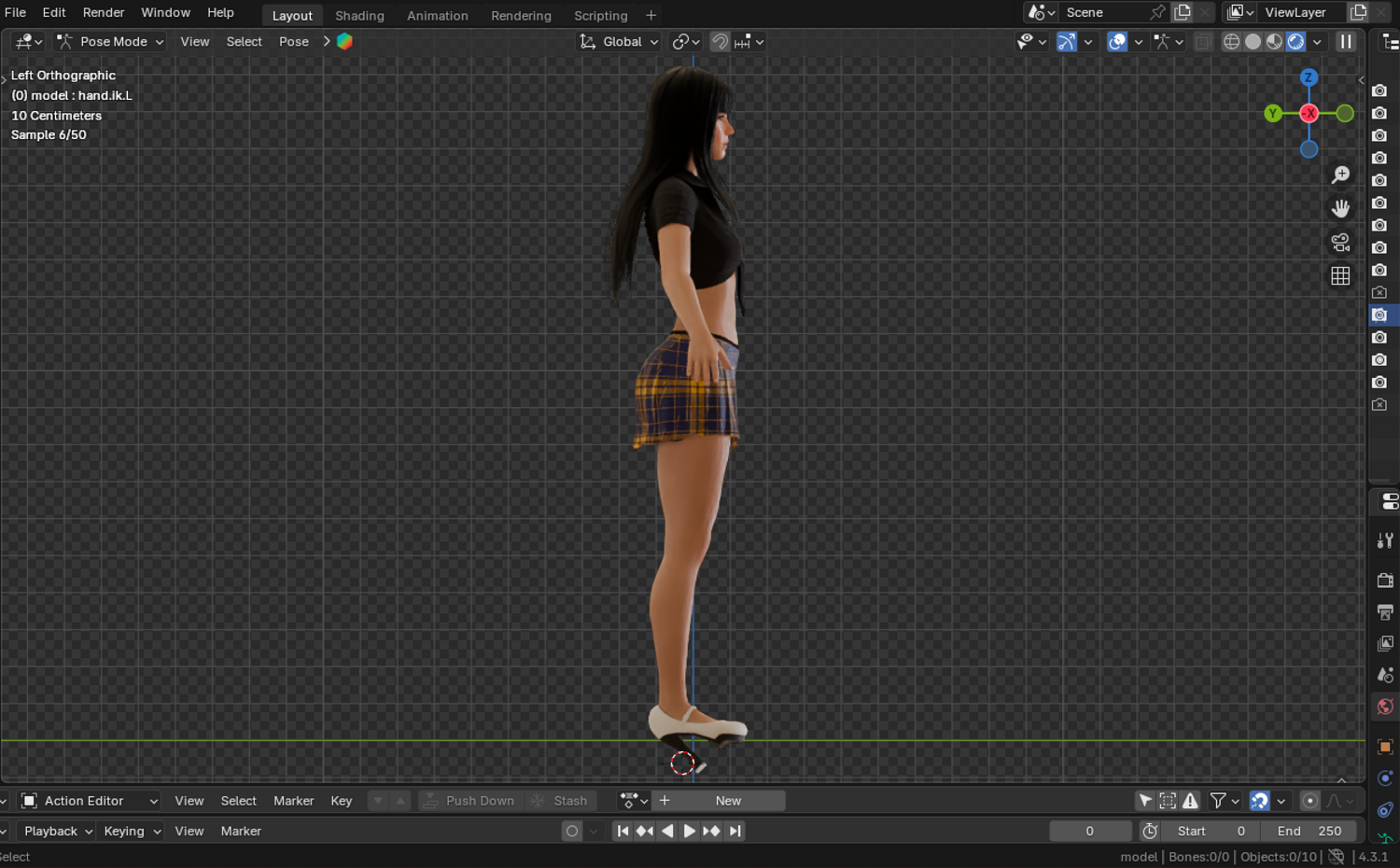The image size is (1400, 868).
Task: Jump to the last frame
Action: [735, 831]
